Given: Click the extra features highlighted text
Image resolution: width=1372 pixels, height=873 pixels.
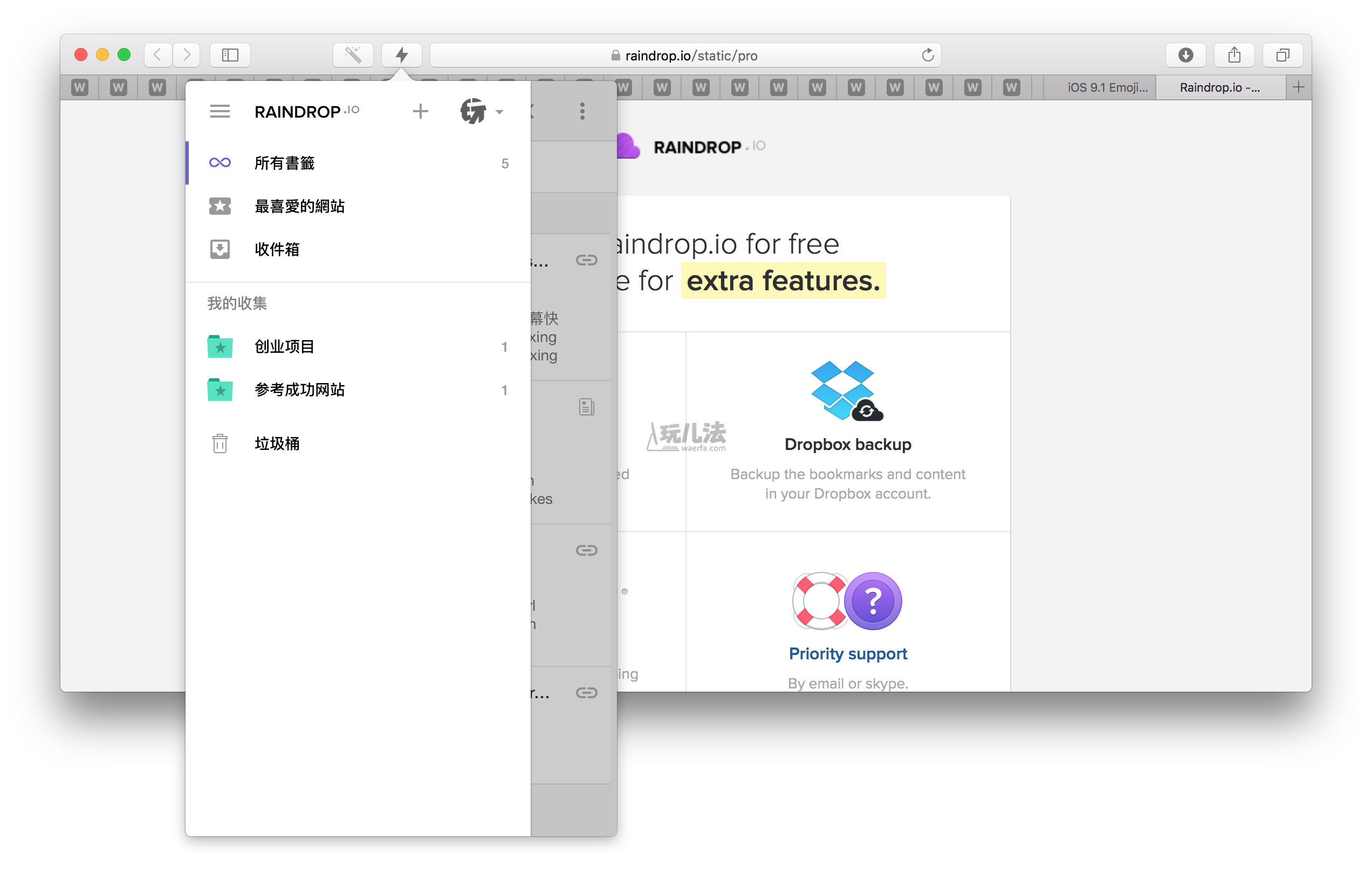Looking at the screenshot, I should point(784,281).
